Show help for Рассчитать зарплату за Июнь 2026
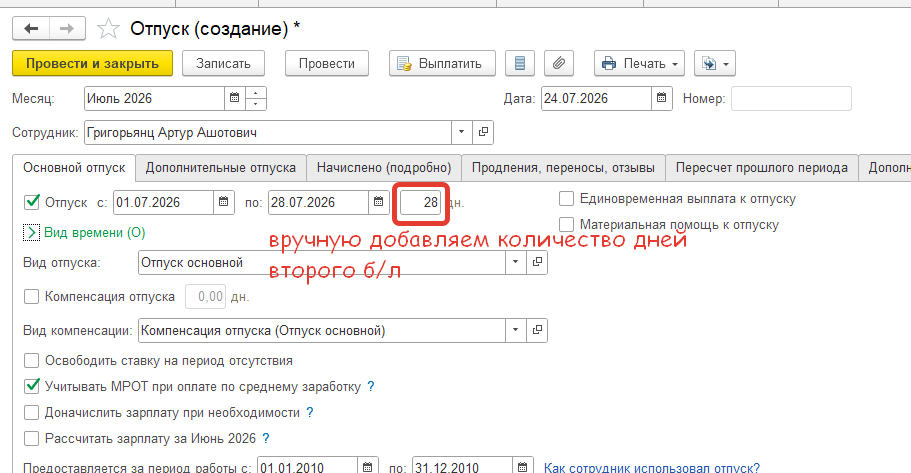The height and width of the screenshot is (473, 911). point(266,438)
